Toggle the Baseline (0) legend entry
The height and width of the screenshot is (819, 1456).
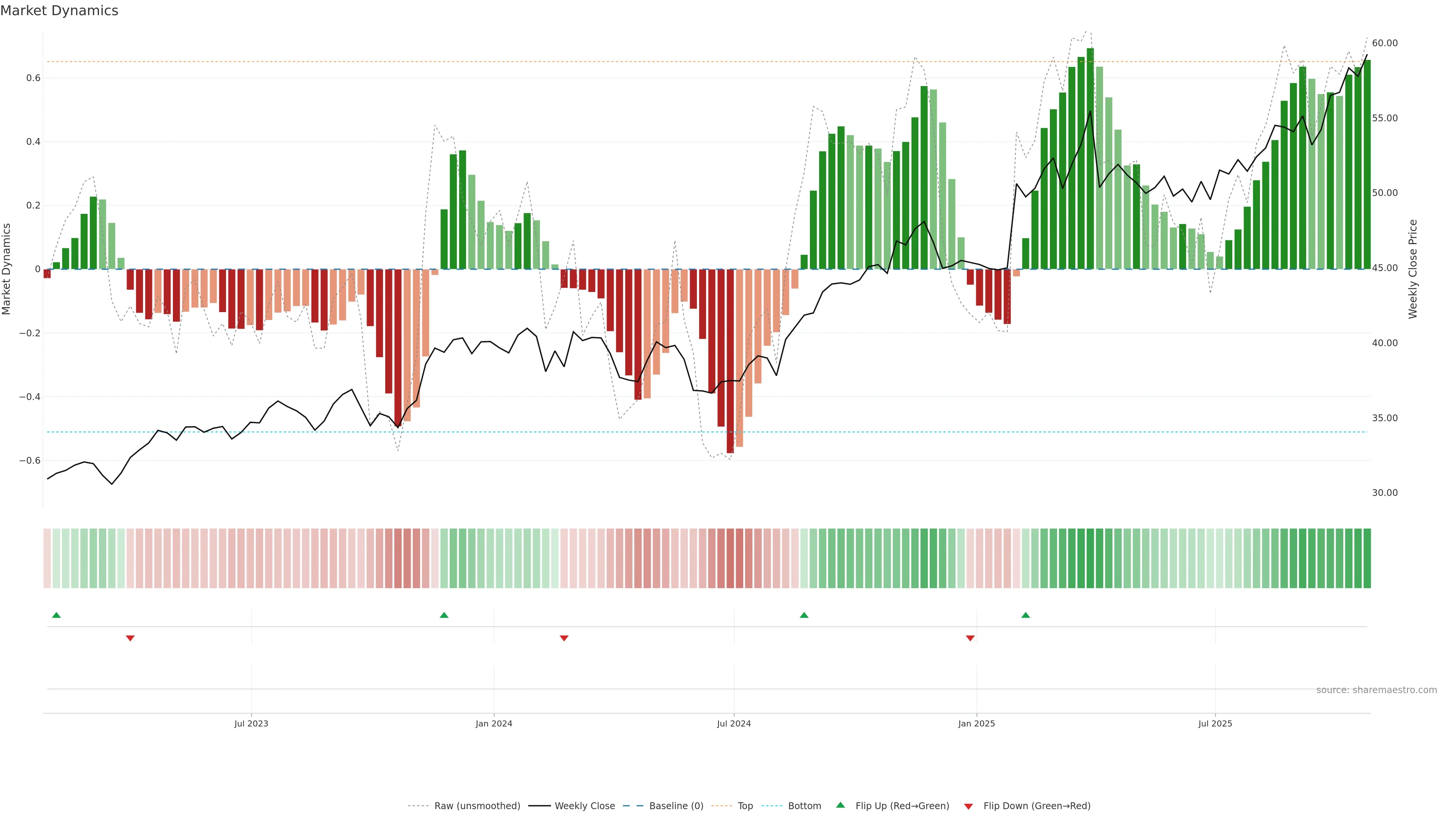pos(675,806)
